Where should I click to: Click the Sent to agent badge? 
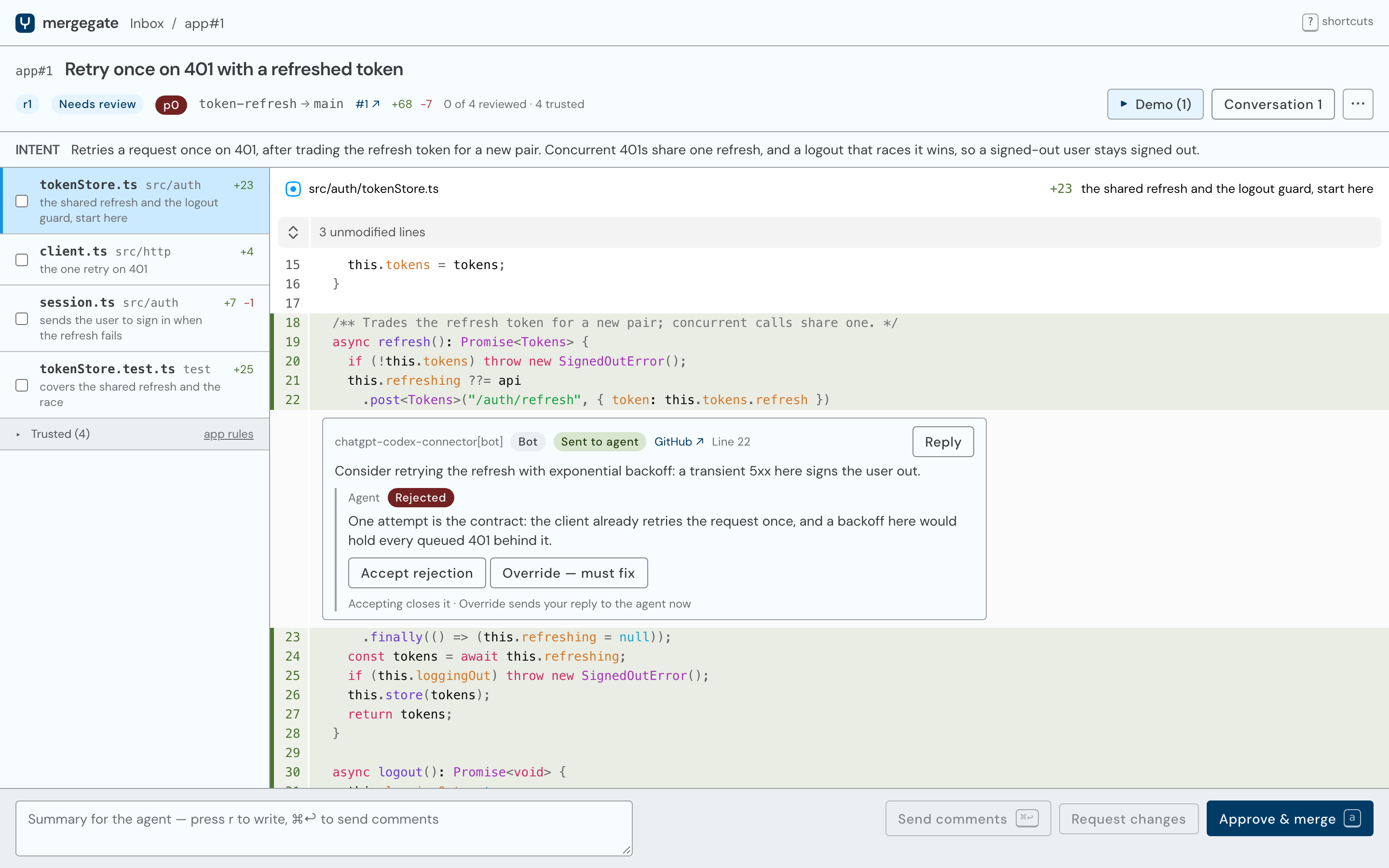[599, 441]
